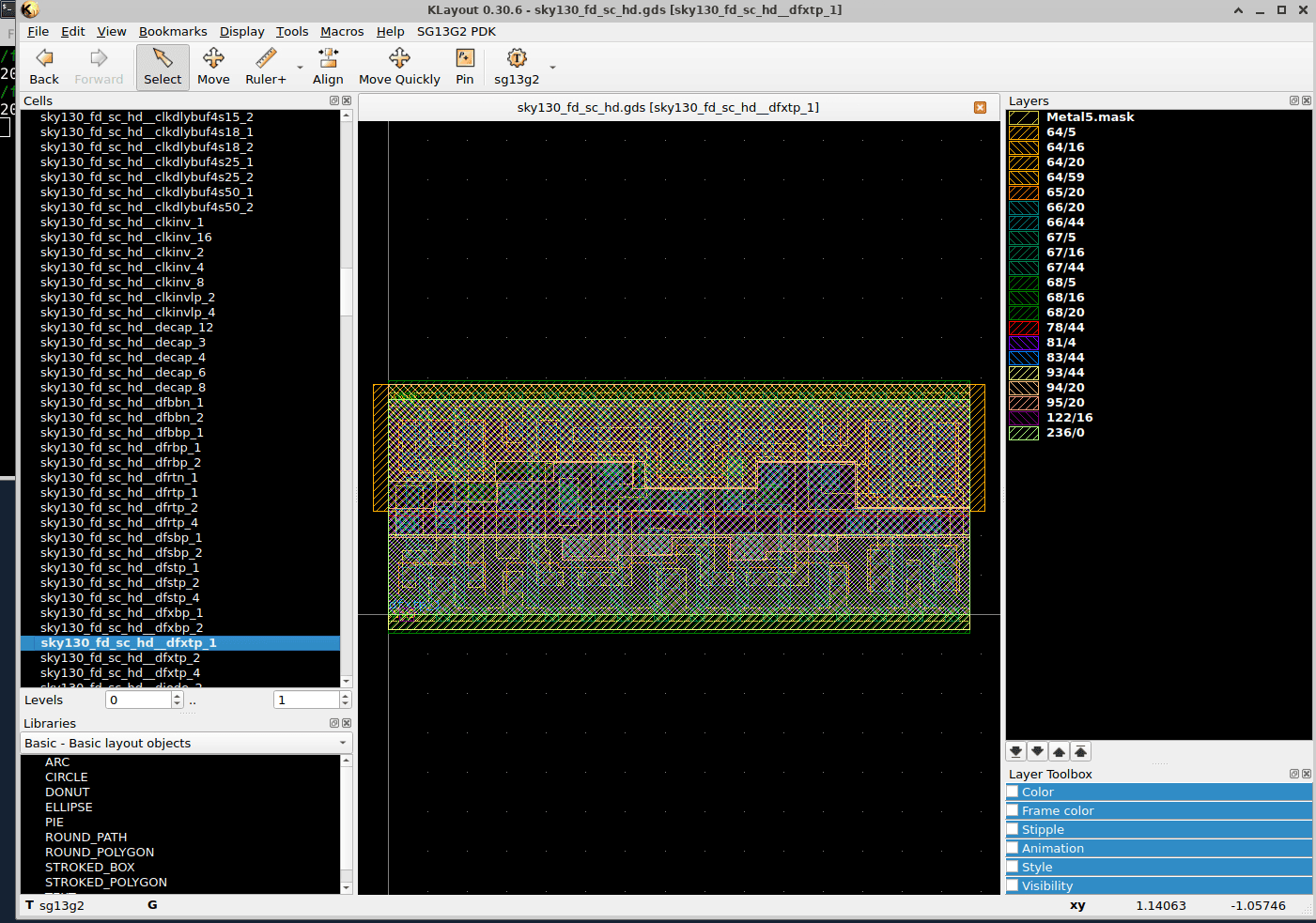Click the Back navigation arrow
This screenshot has width=1316, height=923.
(x=44, y=67)
